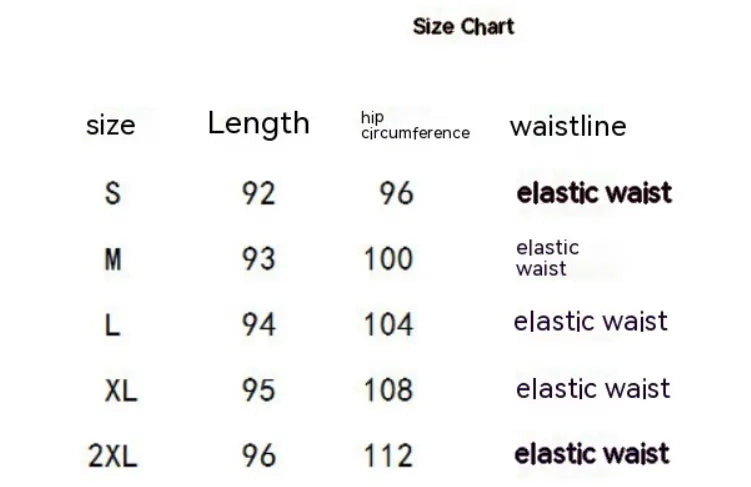This screenshot has height=487, width=751.
Task: Click the hip circumference value 100
Action: tap(388, 259)
